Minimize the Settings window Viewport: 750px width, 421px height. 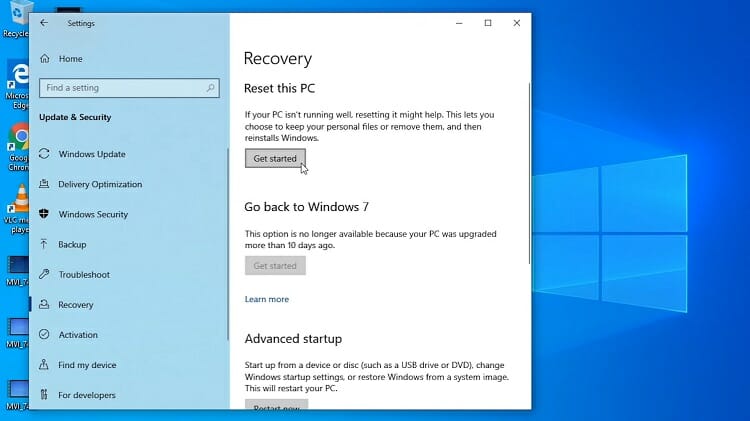pos(459,23)
